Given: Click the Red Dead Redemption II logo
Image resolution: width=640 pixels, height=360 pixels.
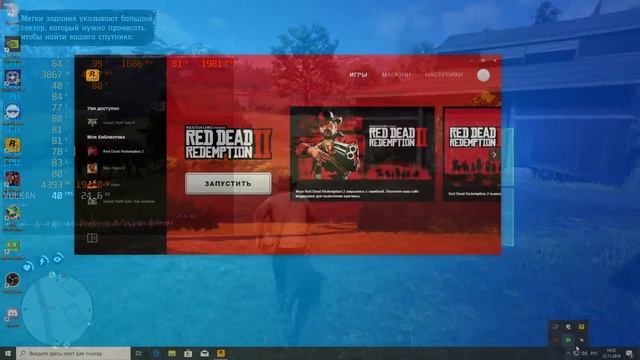Looking at the screenshot, I should click(228, 142).
